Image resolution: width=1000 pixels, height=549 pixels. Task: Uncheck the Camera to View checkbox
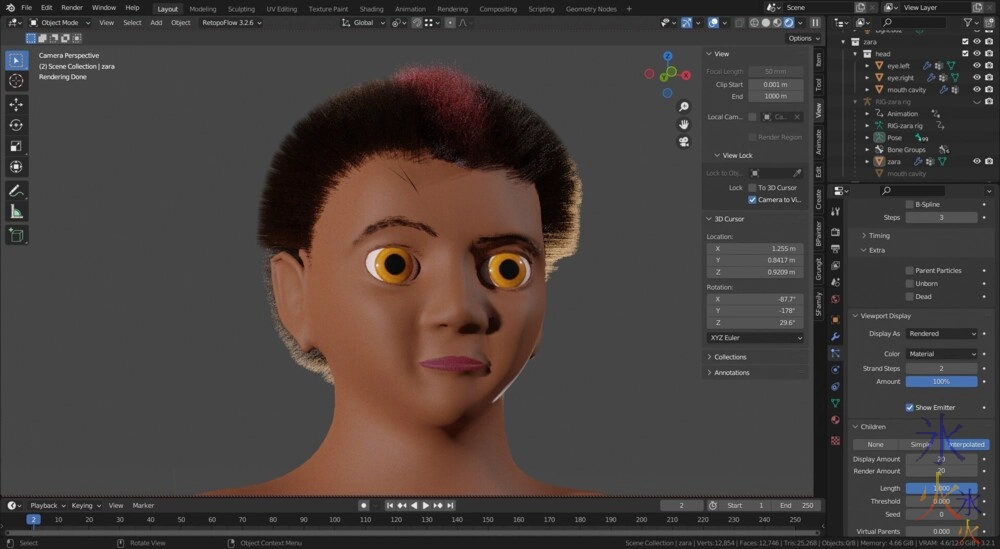pyautogui.click(x=752, y=199)
